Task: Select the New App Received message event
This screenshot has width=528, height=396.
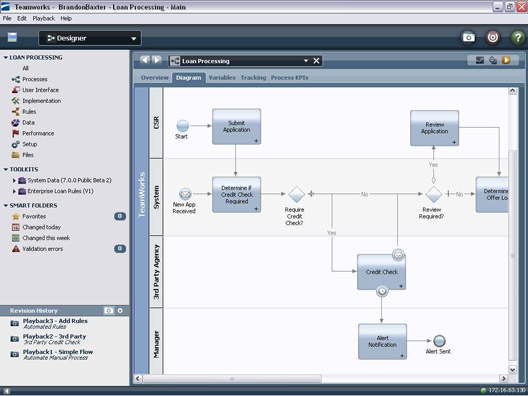Action: (x=185, y=194)
